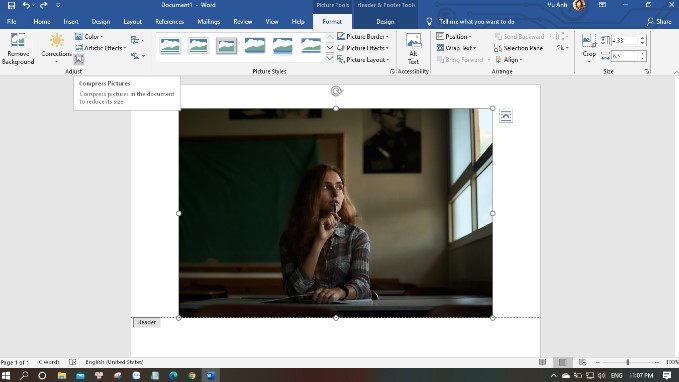Screen dimensions: 679x382
Task: Click the Tell me lightbulb icon
Action: click(429, 21)
